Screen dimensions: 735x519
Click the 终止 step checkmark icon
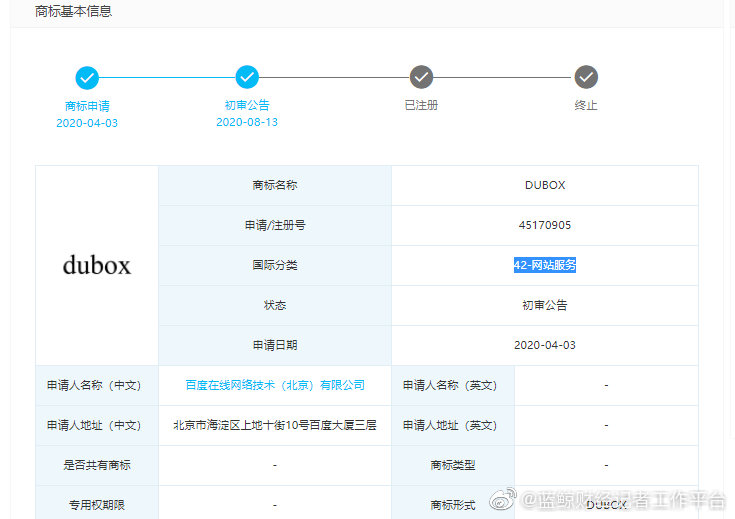pyautogui.click(x=586, y=77)
